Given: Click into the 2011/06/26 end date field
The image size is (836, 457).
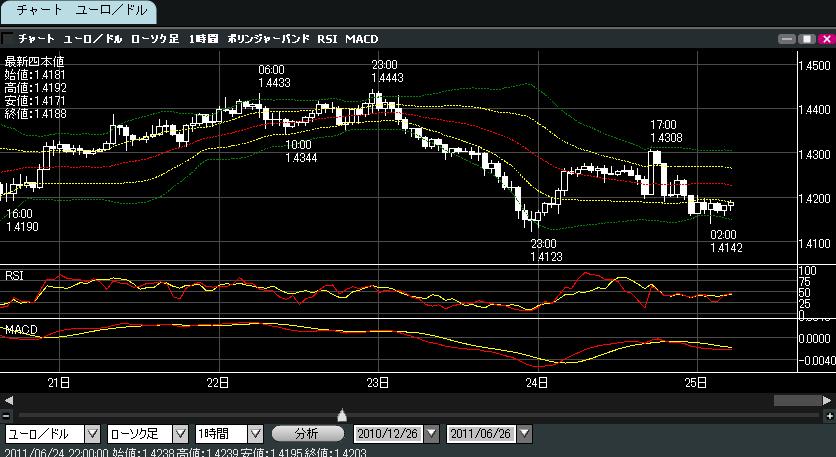Looking at the screenshot, I should tap(481, 434).
